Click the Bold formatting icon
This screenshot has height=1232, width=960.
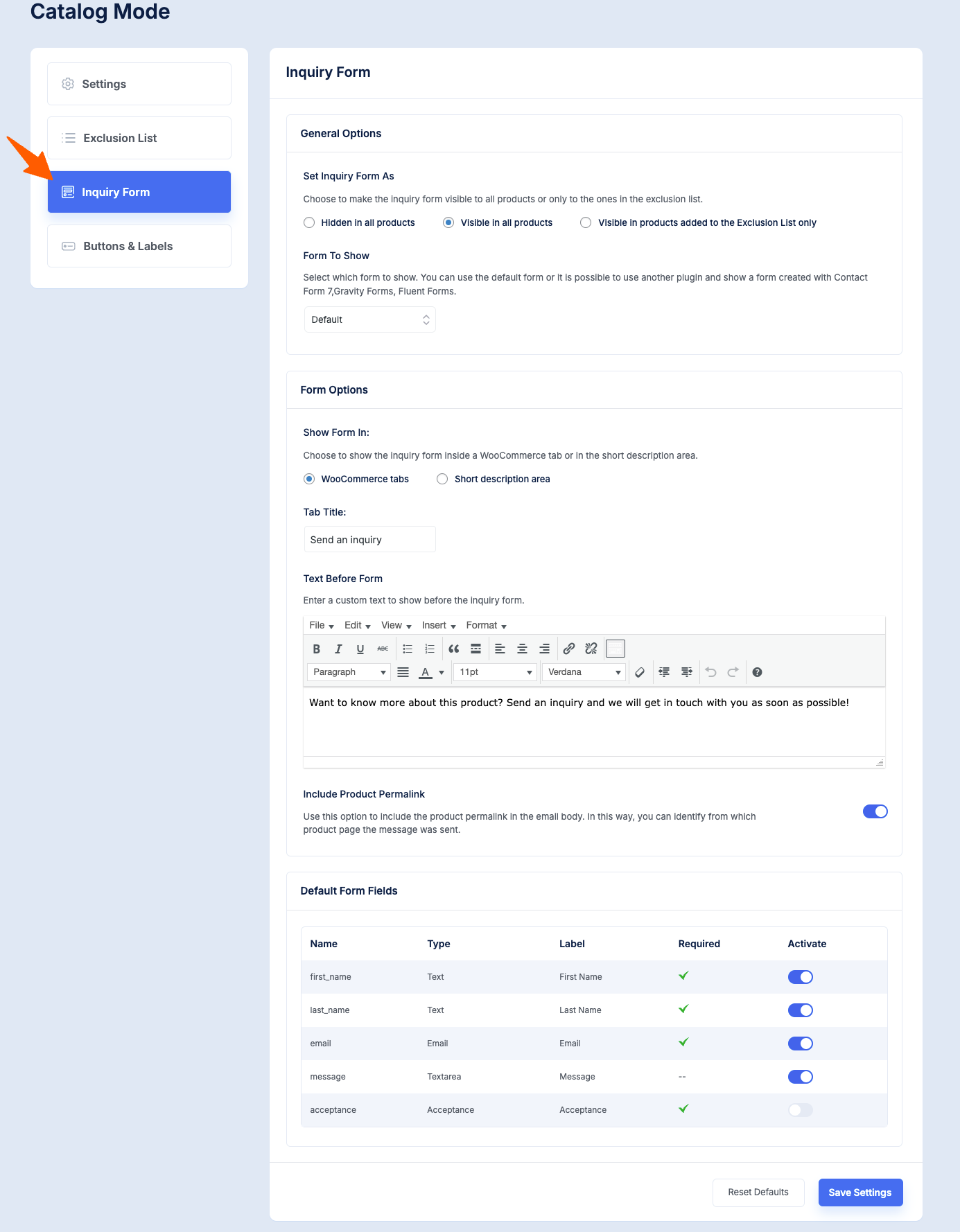[316, 649]
